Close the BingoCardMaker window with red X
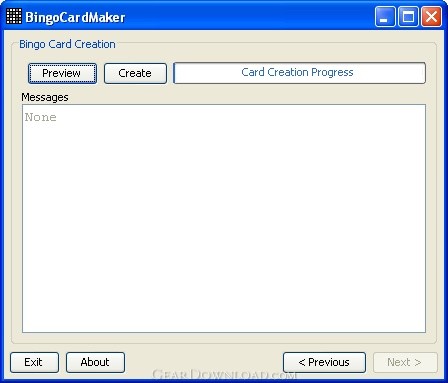 [431, 16]
